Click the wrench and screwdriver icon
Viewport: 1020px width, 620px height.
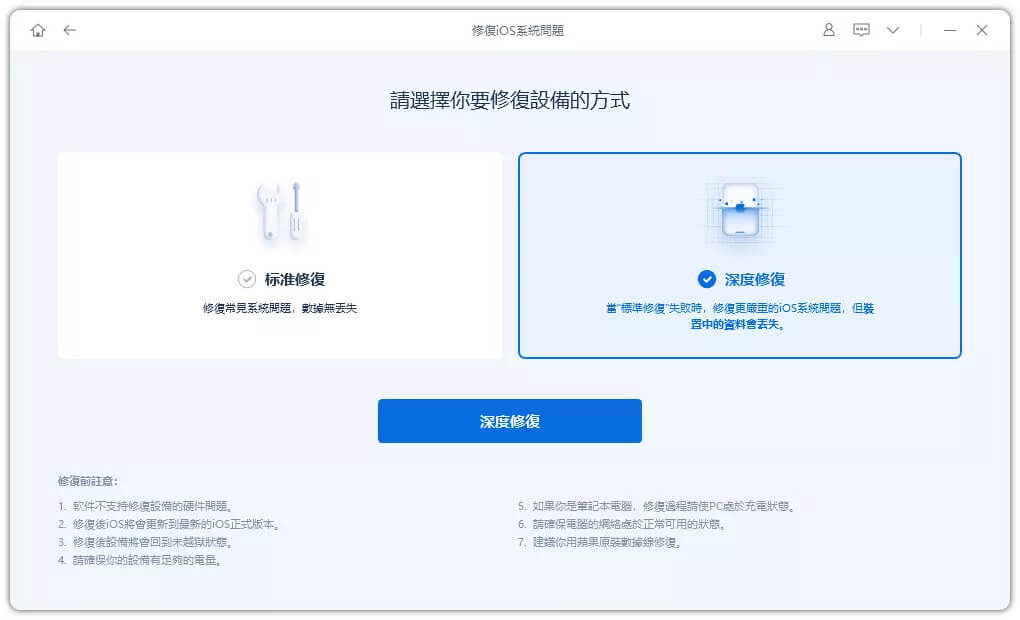pyautogui.click(x=280, y=211)
